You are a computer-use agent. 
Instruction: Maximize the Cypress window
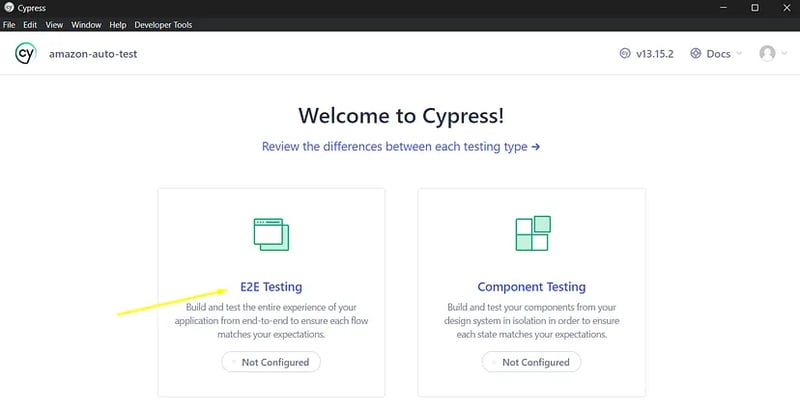[x=755, y=8]
